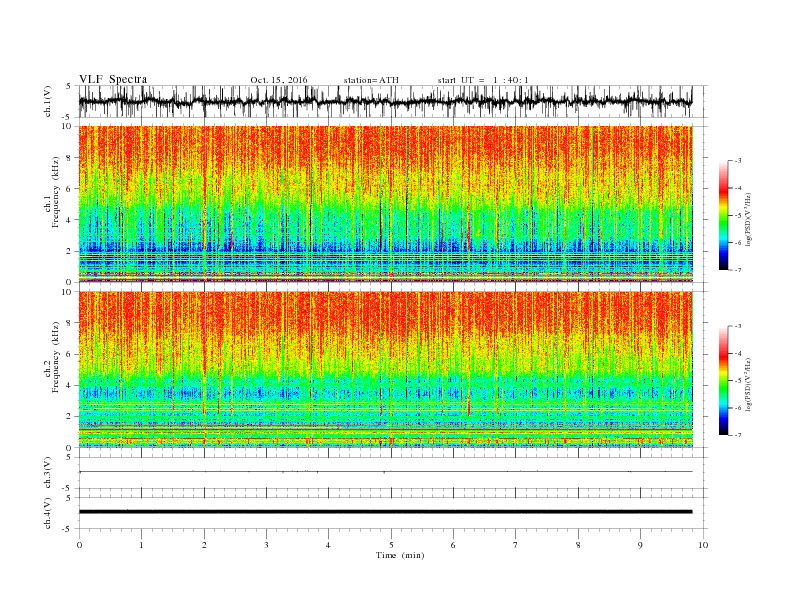Click the "6" kHz tick on ch.2 frequency axis
This screenshot has height=612, width=792.
(x=71, y=354)
